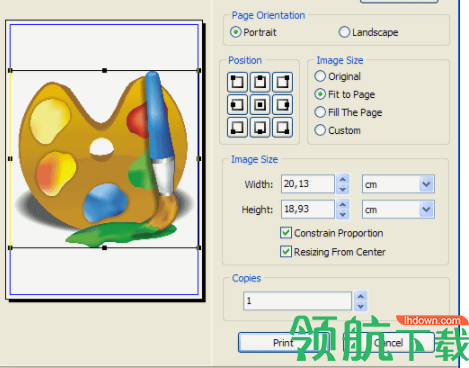Align image to middle-right position
The height and width of the screenshot is (368, 469).
(x=283, y=105)
